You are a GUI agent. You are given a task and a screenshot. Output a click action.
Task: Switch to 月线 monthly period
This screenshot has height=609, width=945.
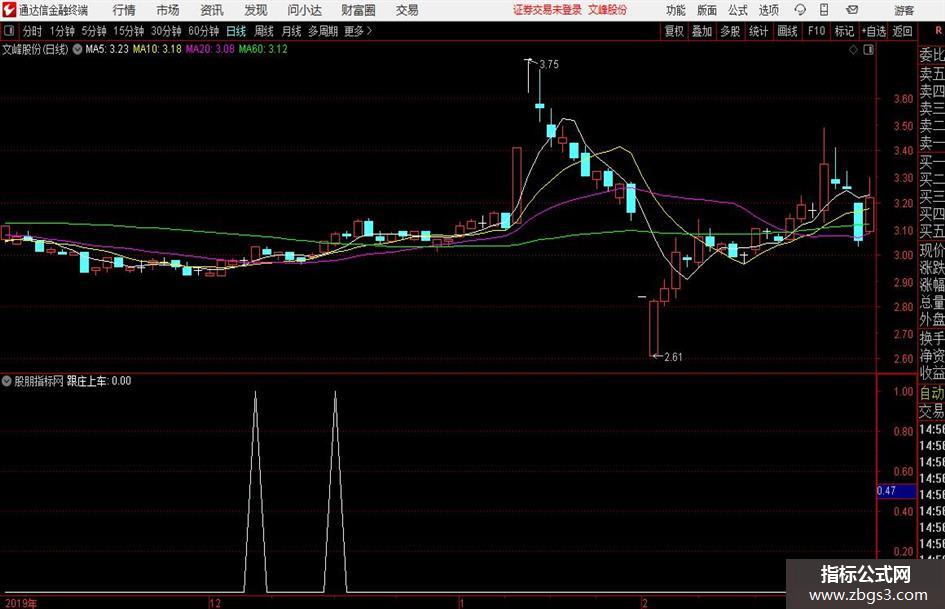pos(291,31)
